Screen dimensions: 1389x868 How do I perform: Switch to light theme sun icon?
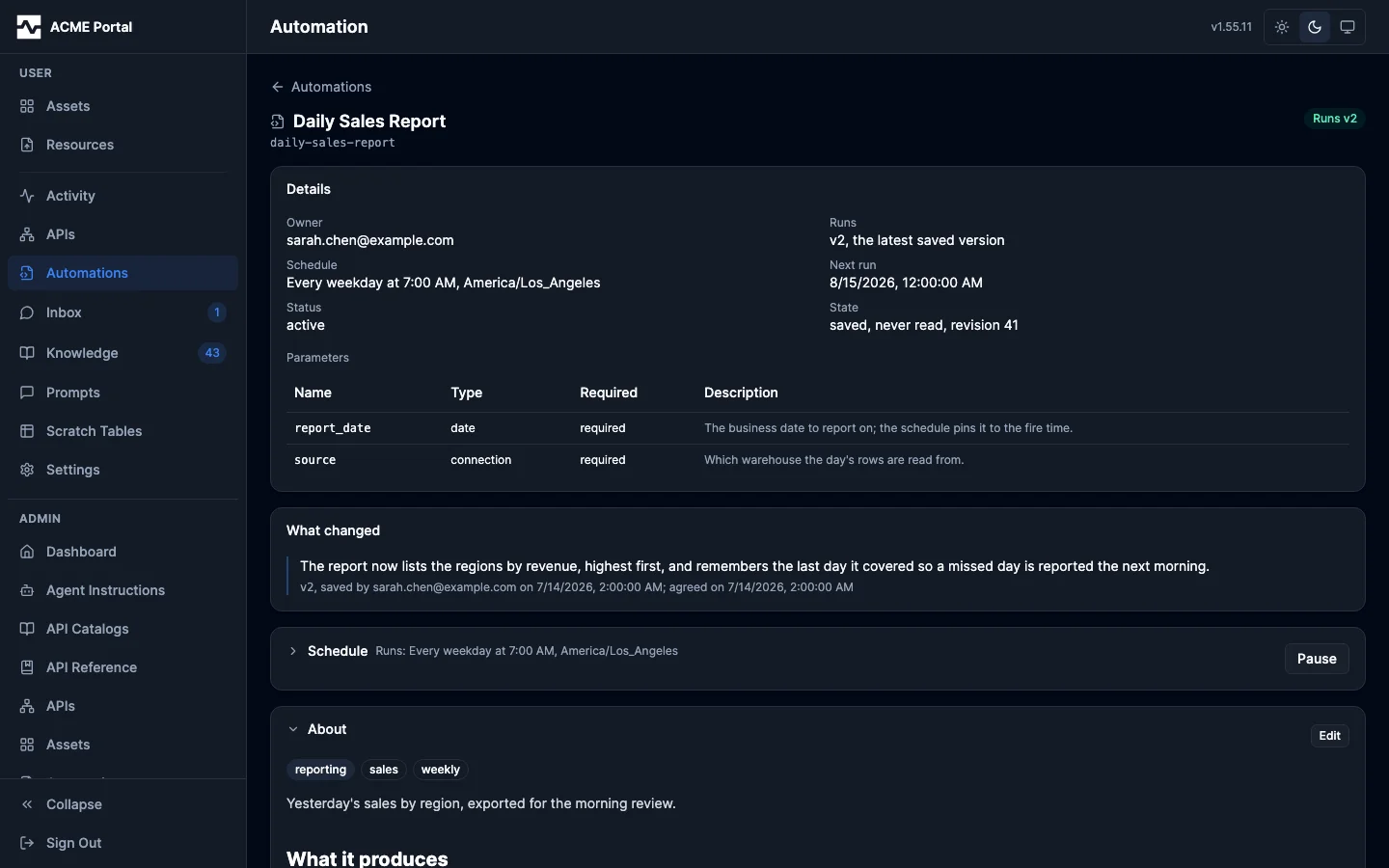(1282, 27)
